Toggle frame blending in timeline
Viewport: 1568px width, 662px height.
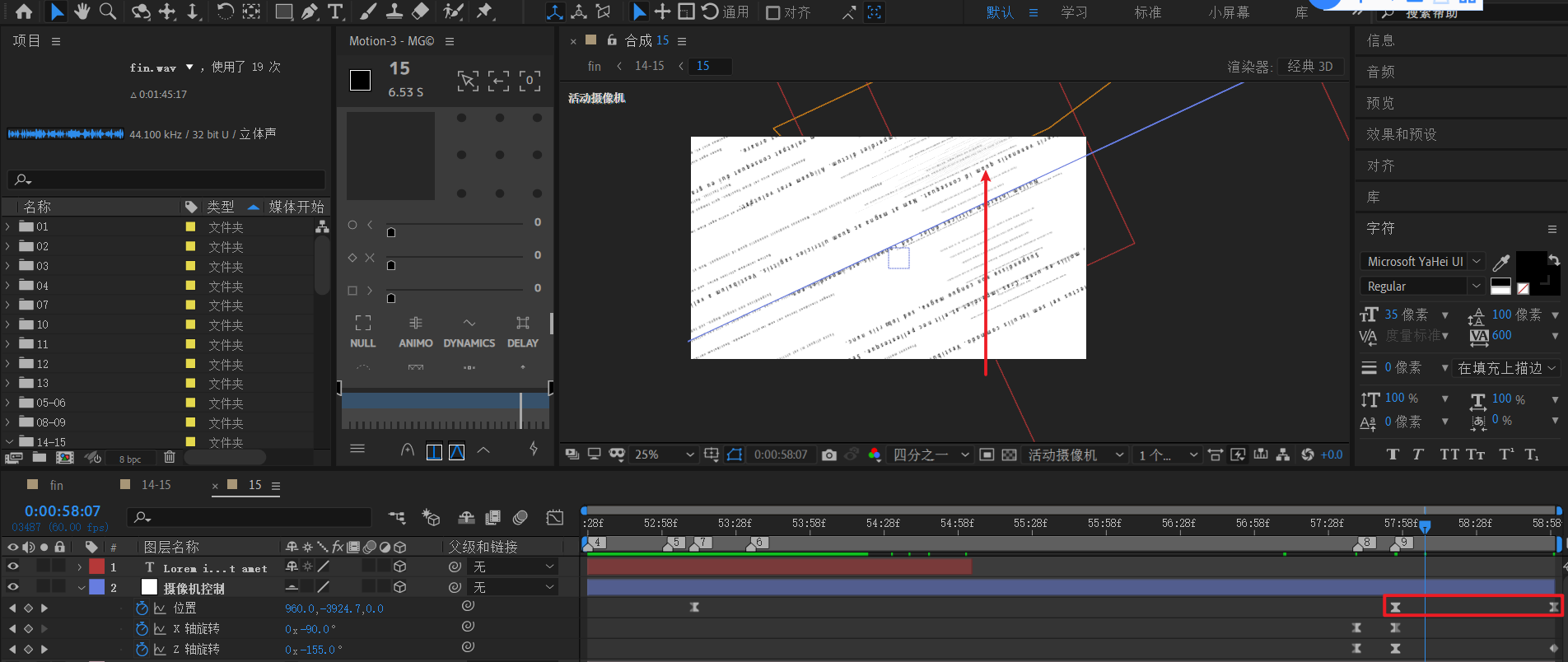493,517
